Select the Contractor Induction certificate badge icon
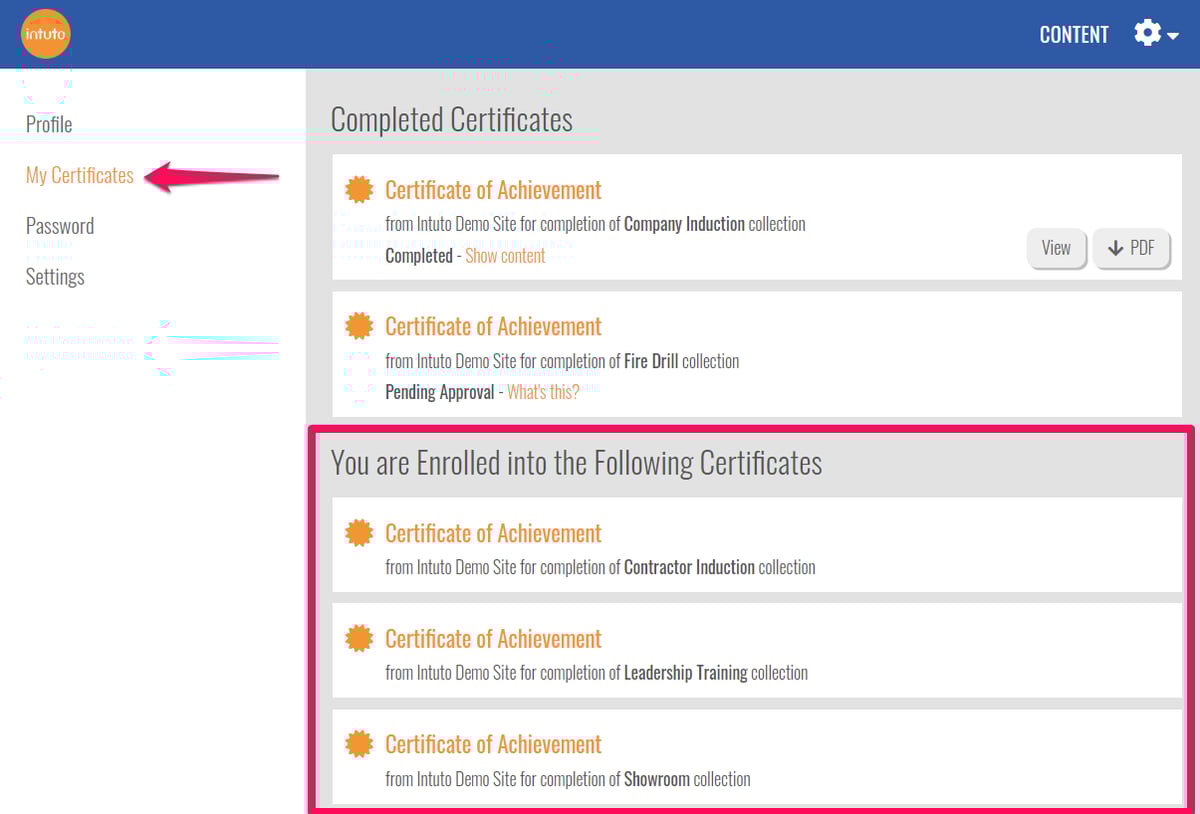Screen dimensions: 1200x814 (x=358, y=532)
